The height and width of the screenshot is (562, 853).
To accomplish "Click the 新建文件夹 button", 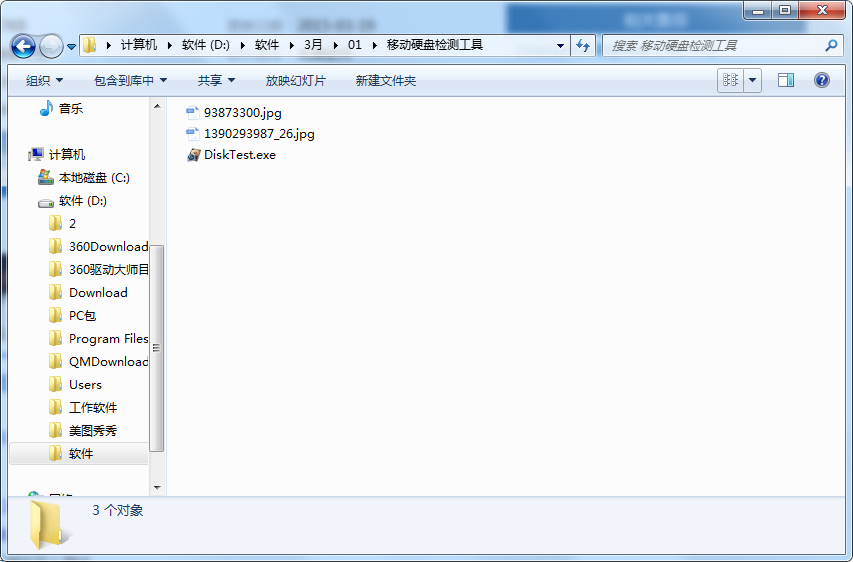I will point(385,80).
